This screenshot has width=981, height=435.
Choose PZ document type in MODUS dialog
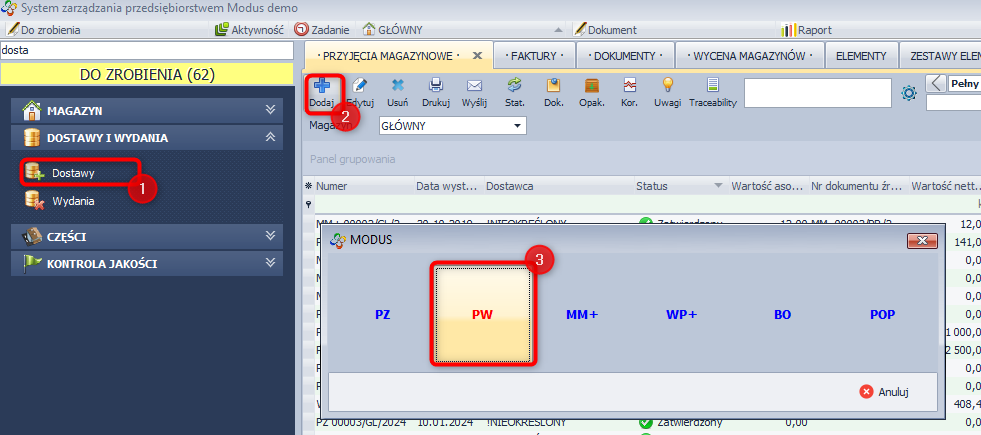tap(382, 315)
